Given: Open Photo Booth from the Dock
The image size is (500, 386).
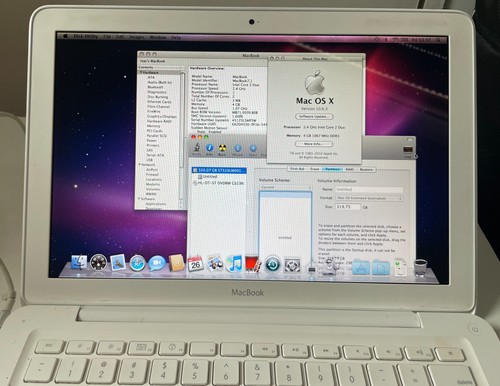Looking at the screenshot, I should [x=253, y=264].
